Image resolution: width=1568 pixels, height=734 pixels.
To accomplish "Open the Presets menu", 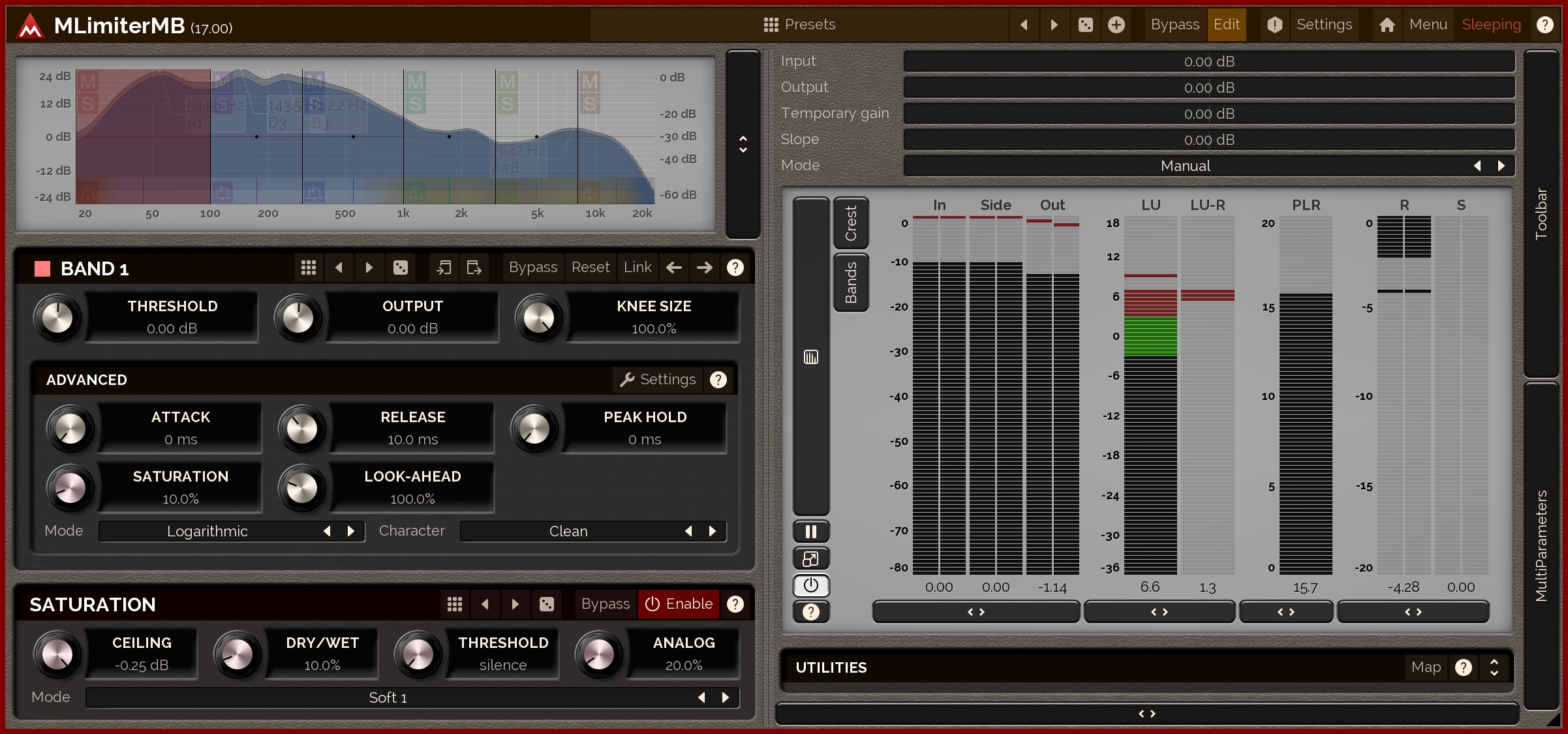I will 799,25.
